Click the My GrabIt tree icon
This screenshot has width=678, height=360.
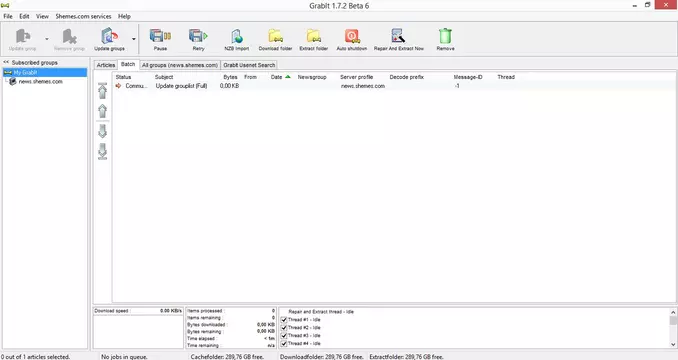(x=7, y=73)
